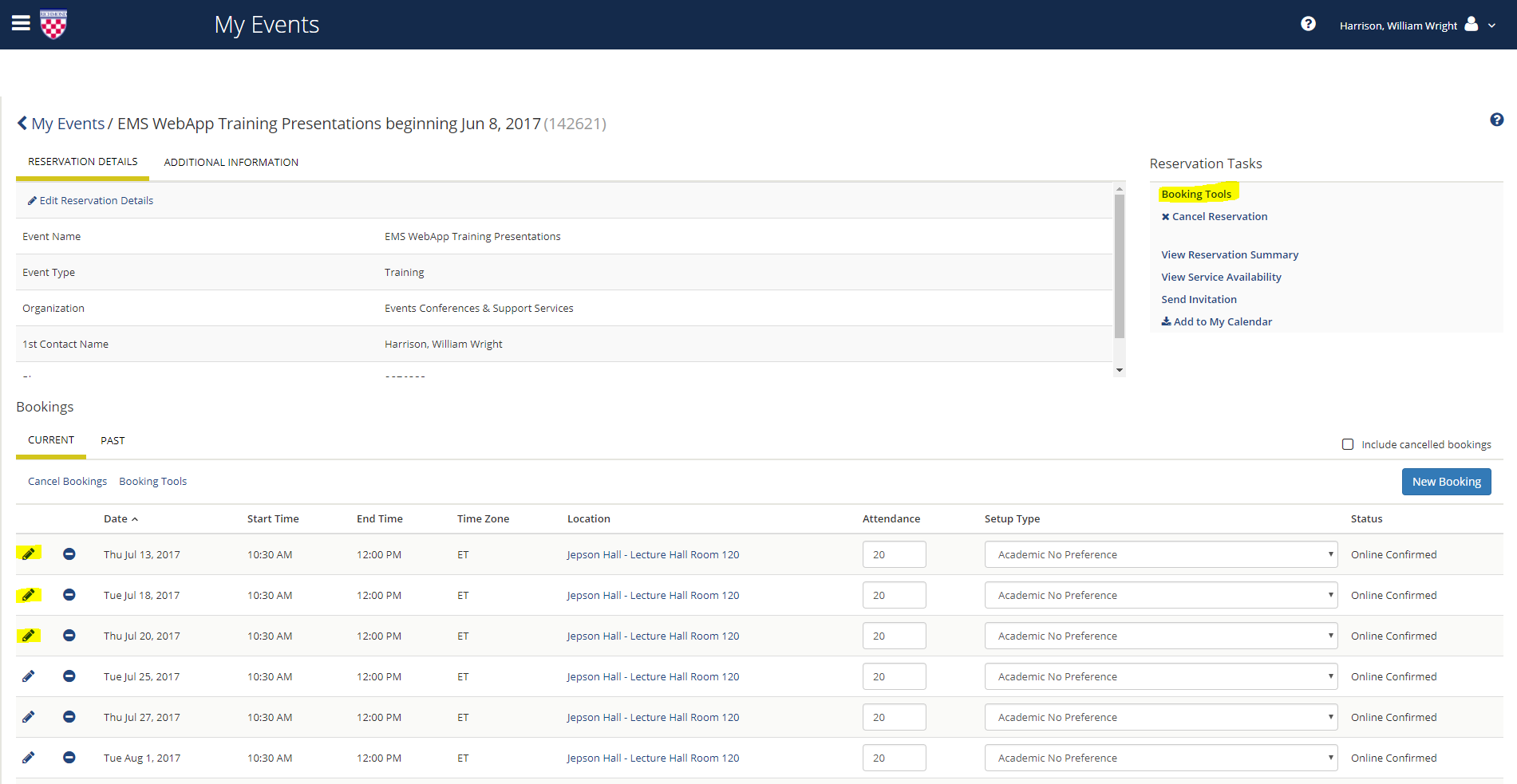1517x784 pixels.
Task: Switch to Additional Information tab
Action: [x=231, y=162]
